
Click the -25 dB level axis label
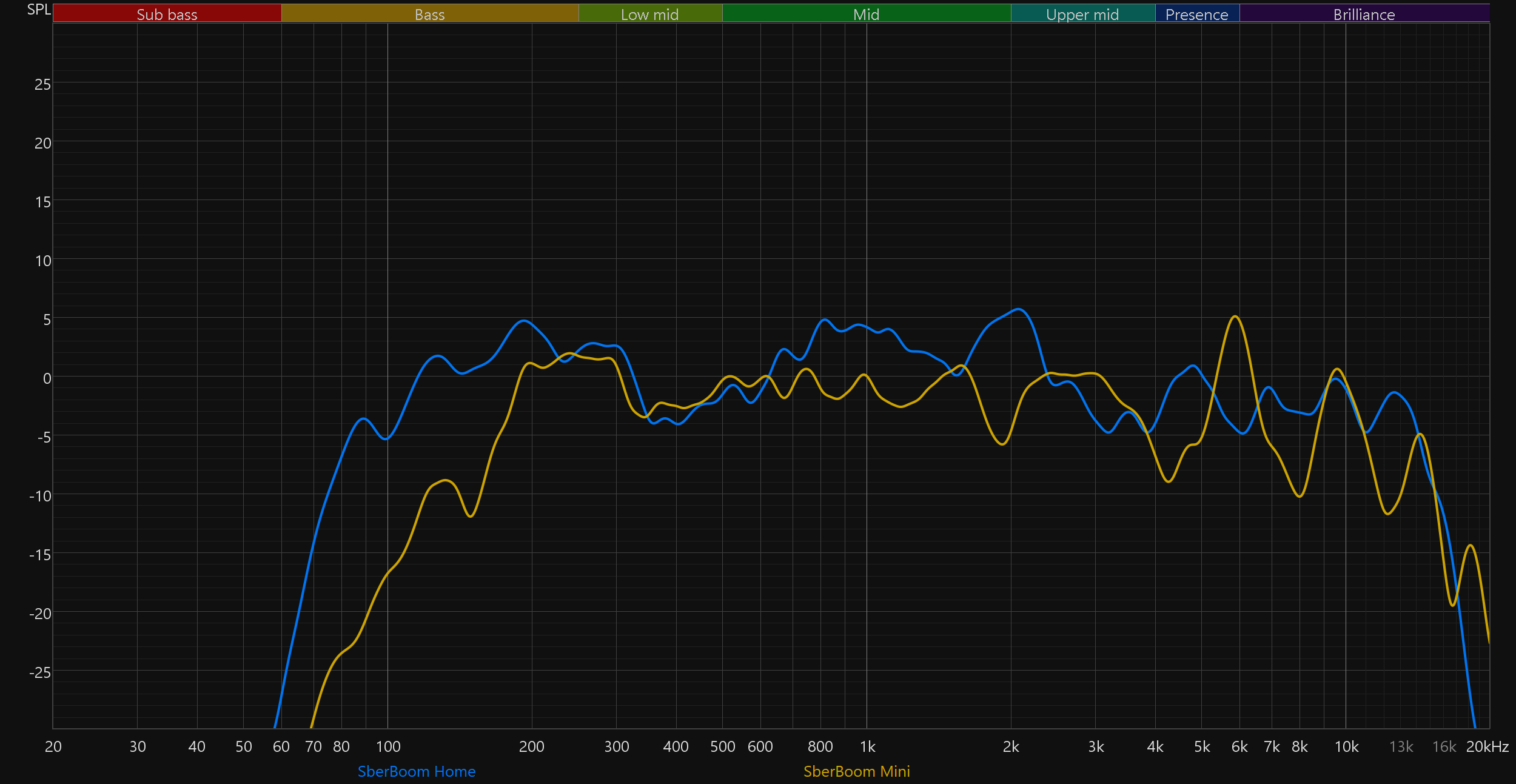tap(40, 672)
